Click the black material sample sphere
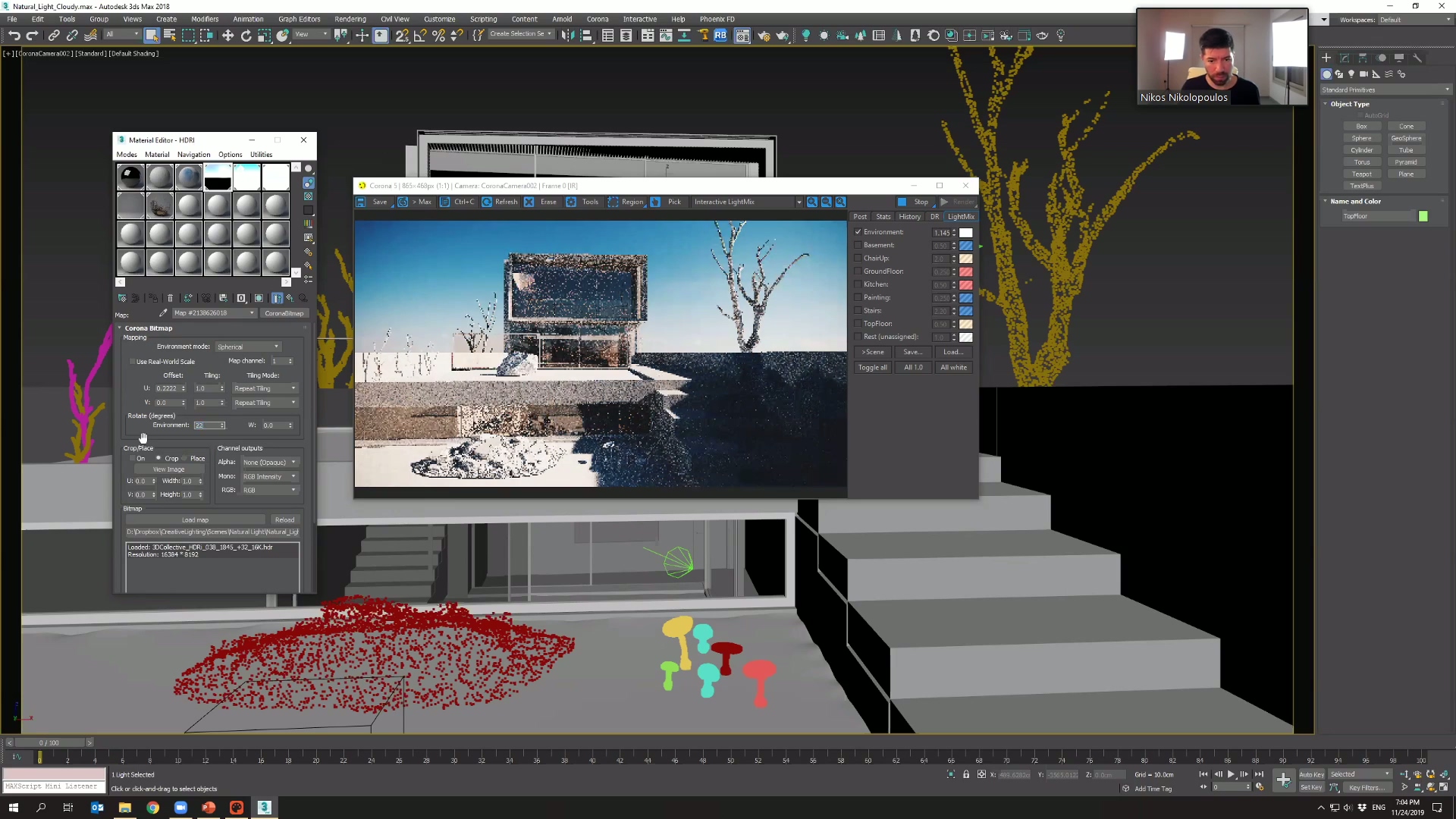The height and width of the screenshot is (819, 1456). point(130,177)
